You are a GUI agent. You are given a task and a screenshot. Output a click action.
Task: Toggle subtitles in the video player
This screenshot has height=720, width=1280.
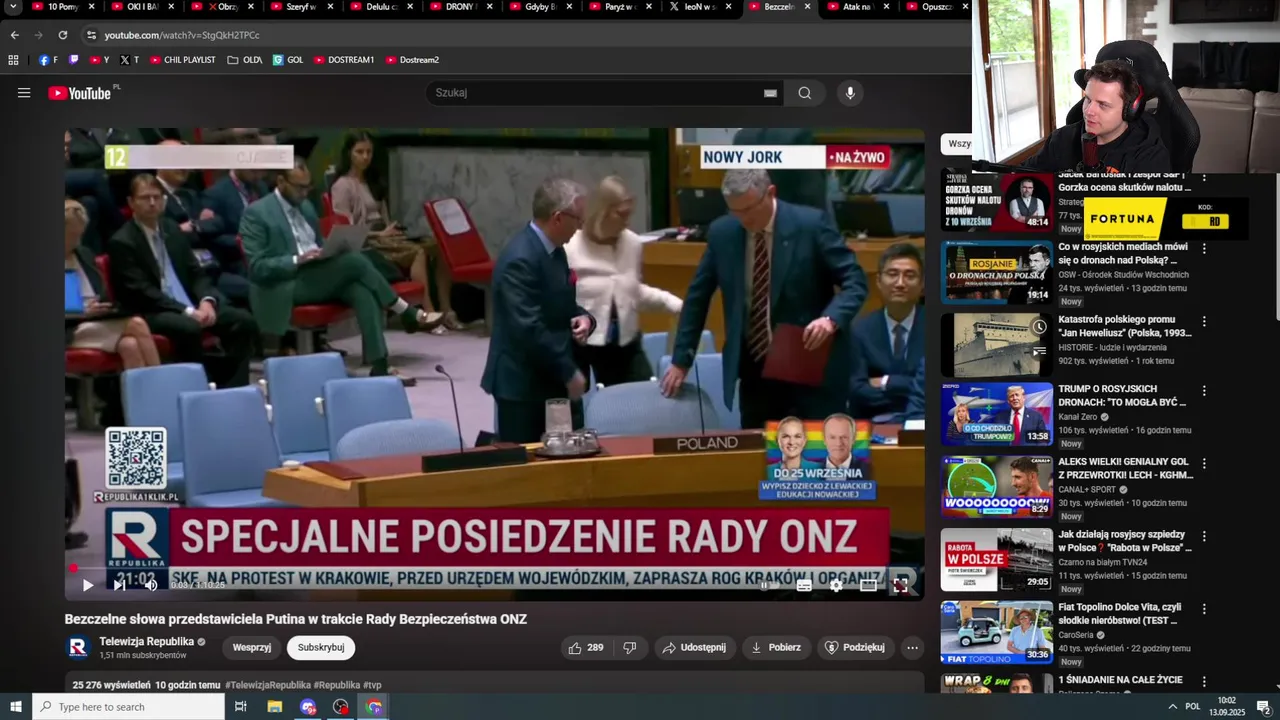click(x=804, y=585)
